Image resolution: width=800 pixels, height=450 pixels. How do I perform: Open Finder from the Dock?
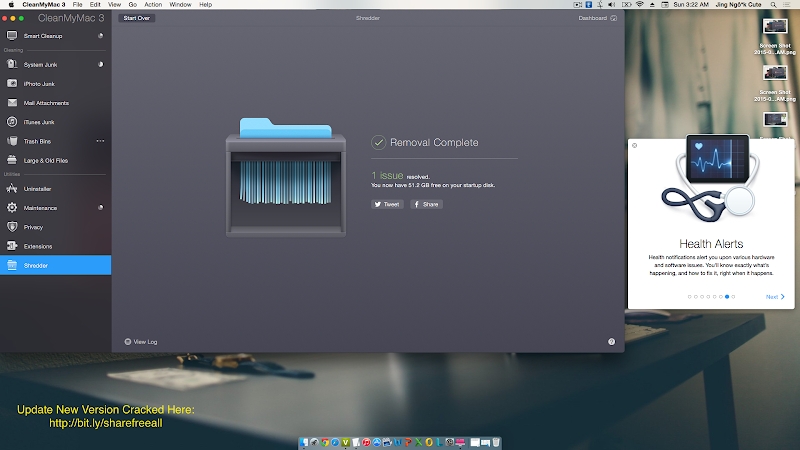(304, 442)
